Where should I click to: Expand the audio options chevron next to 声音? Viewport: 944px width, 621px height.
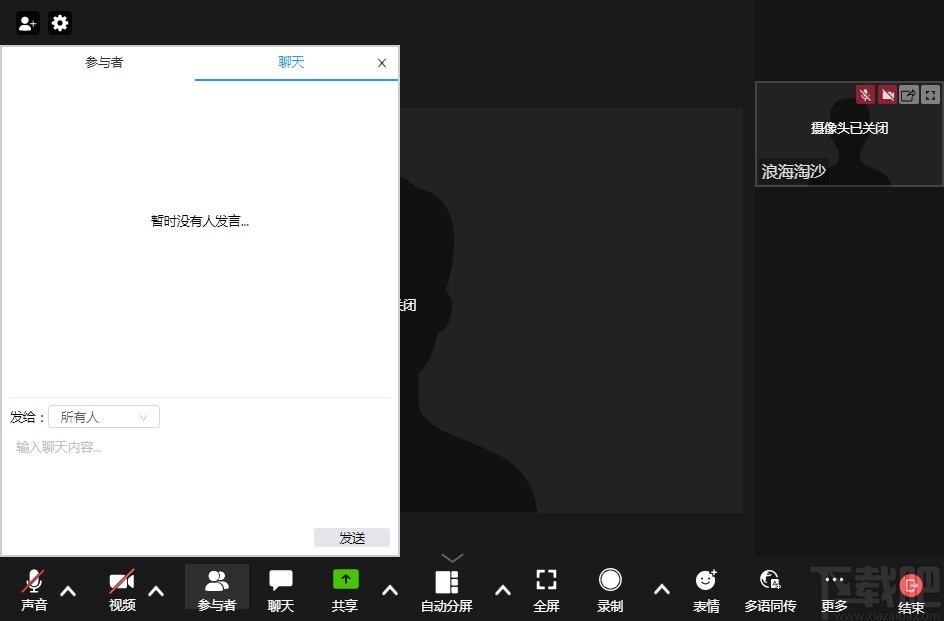(x=67, y=590)
